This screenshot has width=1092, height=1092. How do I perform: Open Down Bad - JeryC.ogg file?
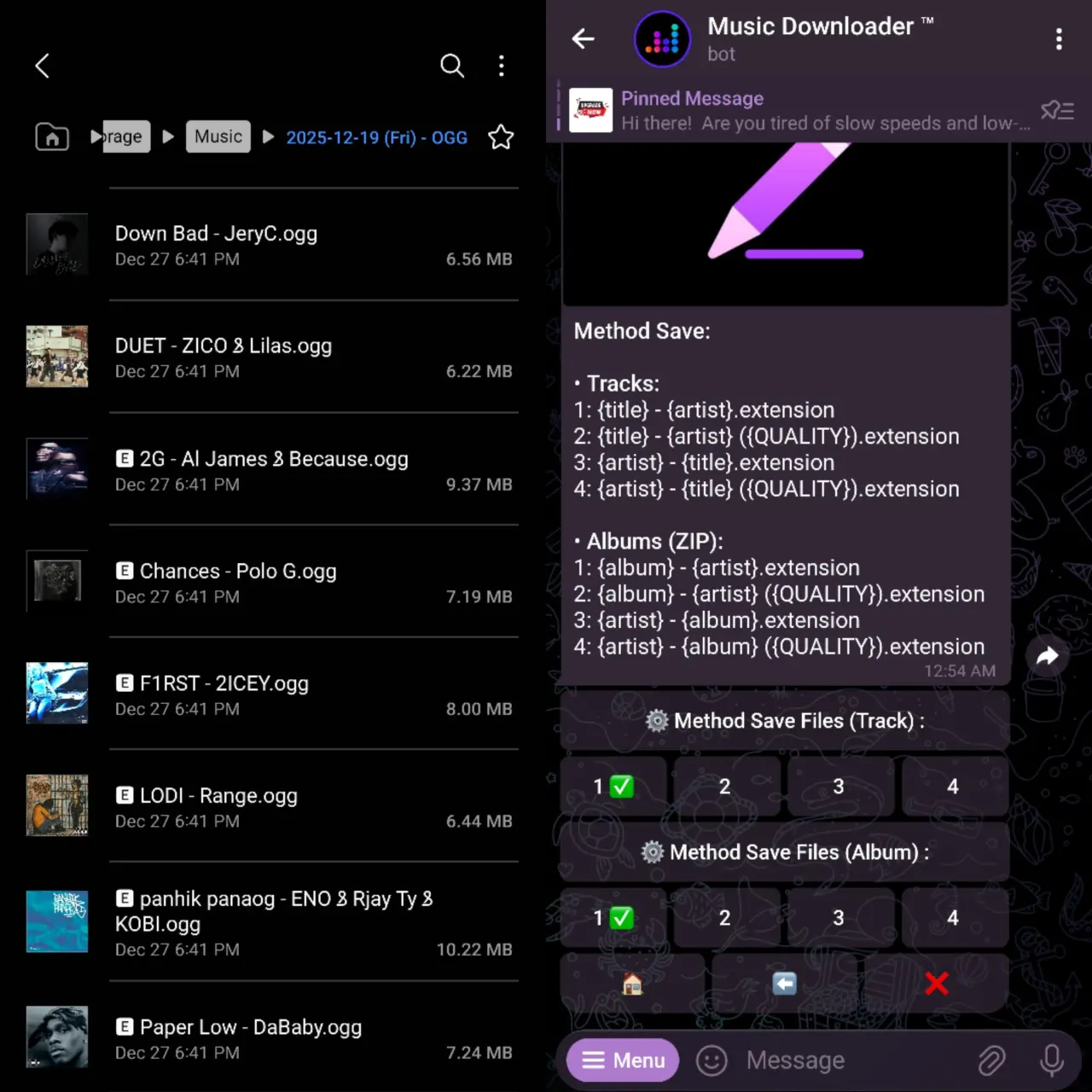[x=271, y=245]
